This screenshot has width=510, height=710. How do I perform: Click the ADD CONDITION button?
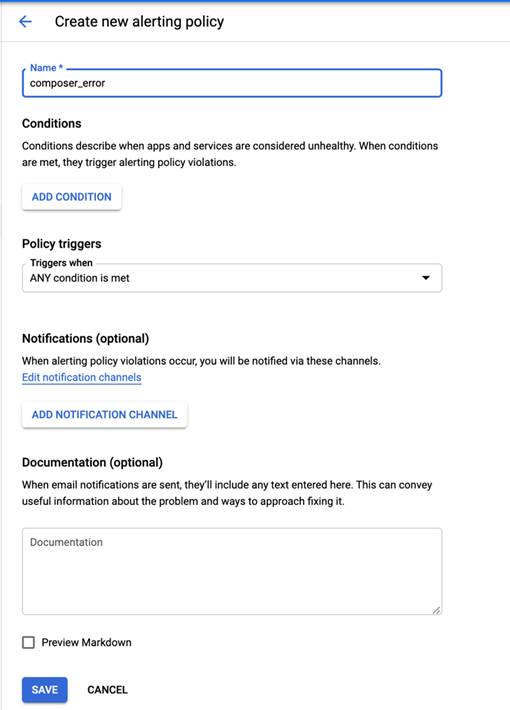point(72,197)
